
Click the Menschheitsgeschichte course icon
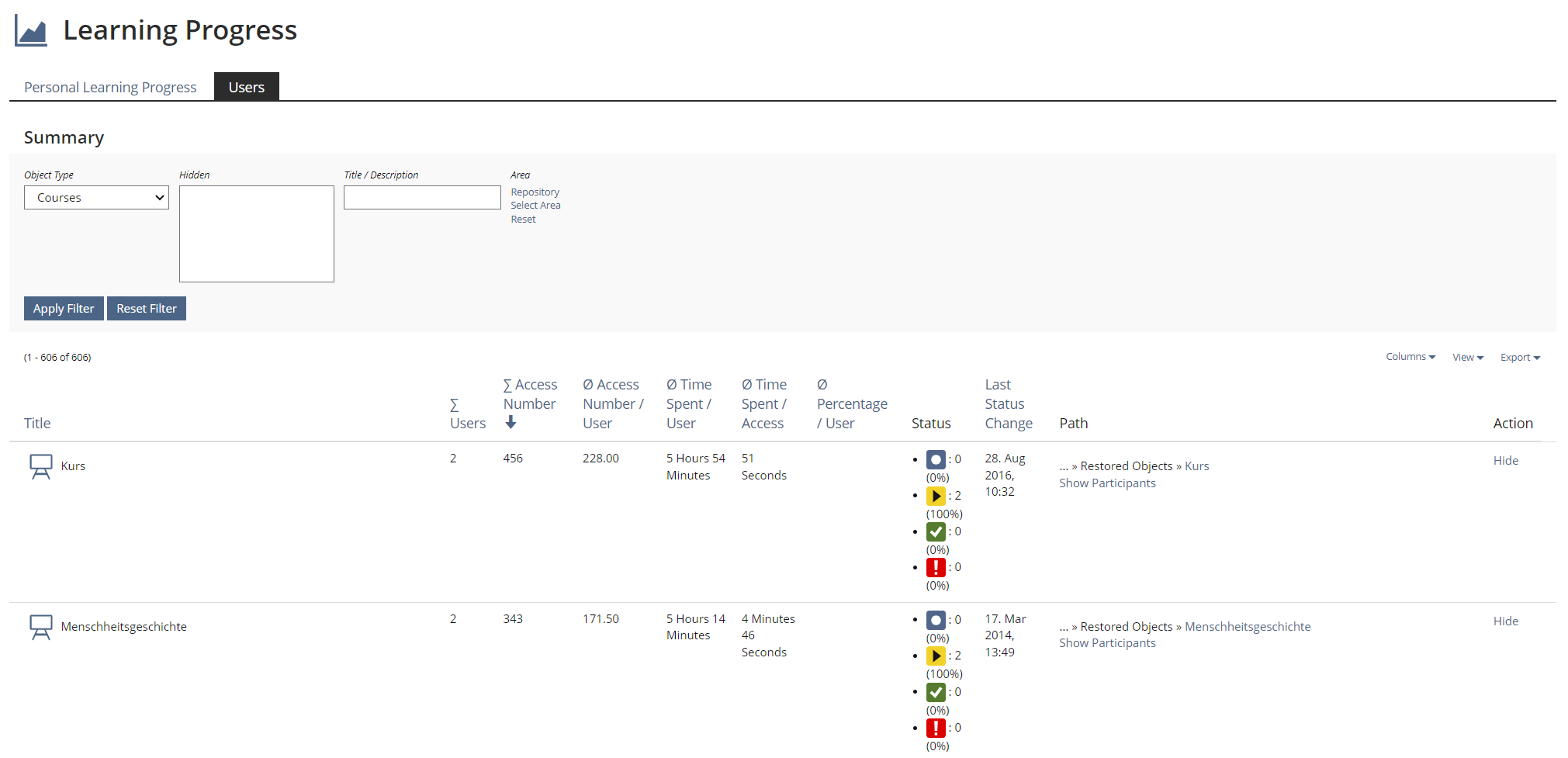point(40,627)
